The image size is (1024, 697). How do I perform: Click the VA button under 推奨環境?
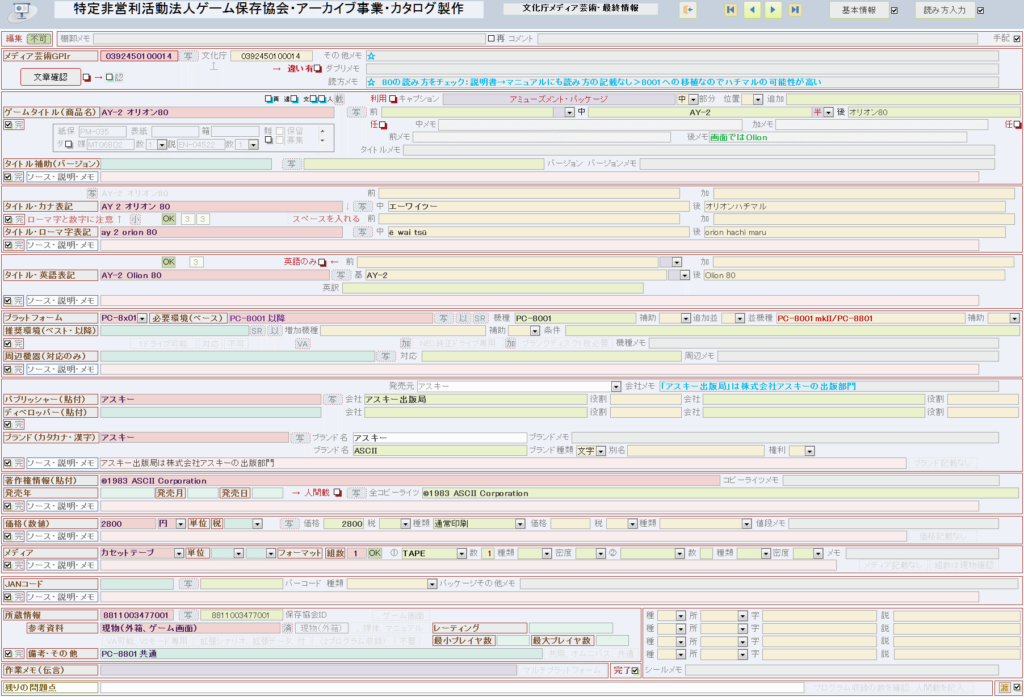[302, 344]
